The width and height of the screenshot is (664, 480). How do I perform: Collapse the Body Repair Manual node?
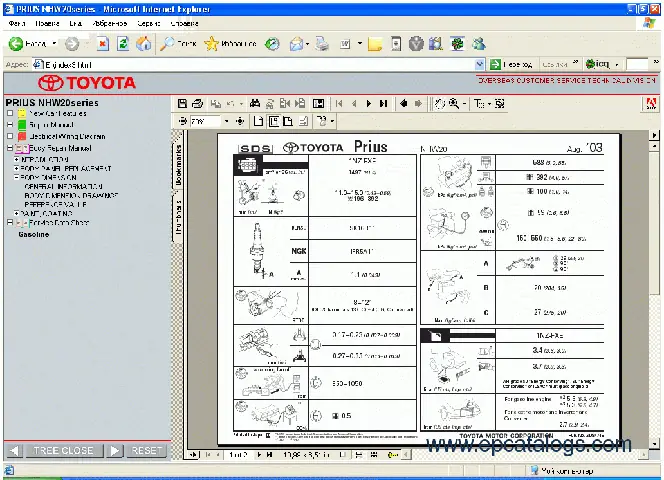10,148
